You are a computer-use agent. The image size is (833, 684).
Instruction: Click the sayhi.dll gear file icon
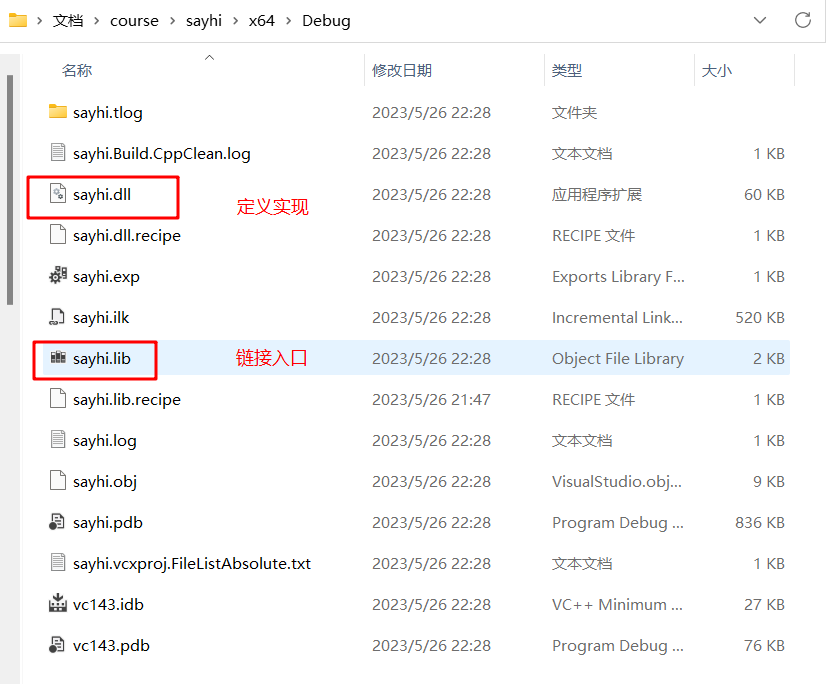pyautogui.click(x=57, y=194)
